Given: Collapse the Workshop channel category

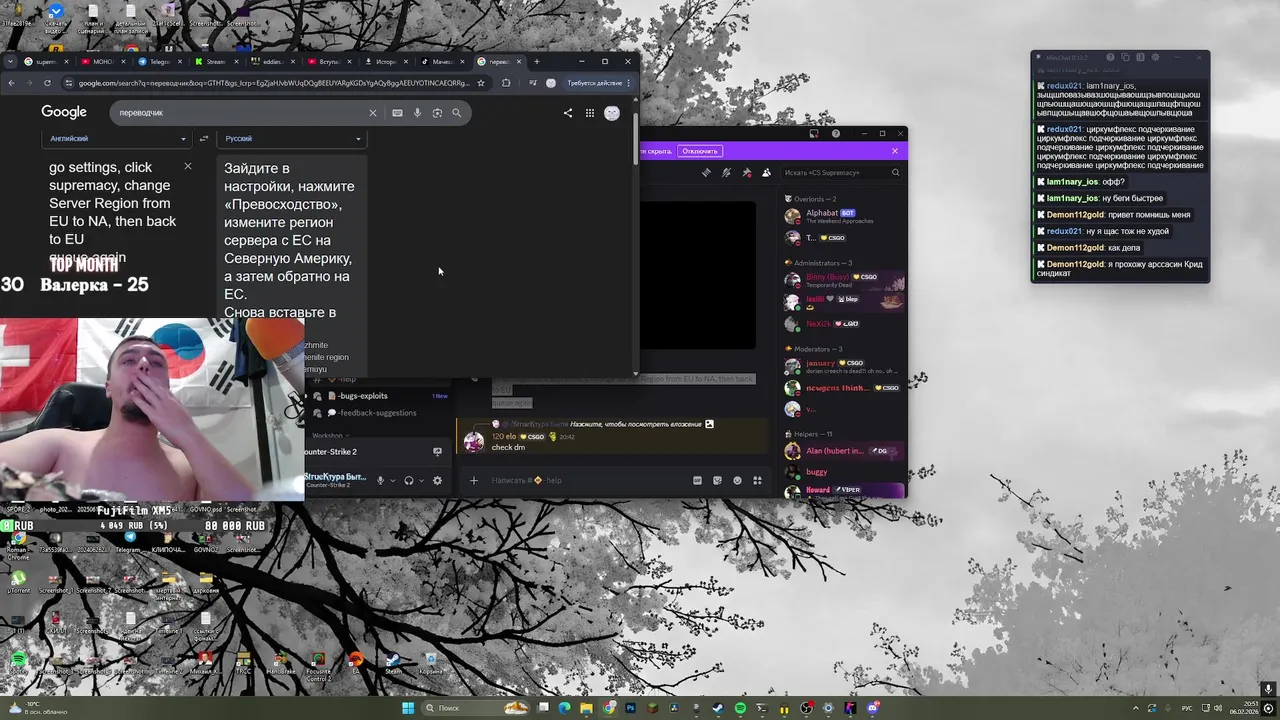Looking at the screenshot, I should 329,436.
